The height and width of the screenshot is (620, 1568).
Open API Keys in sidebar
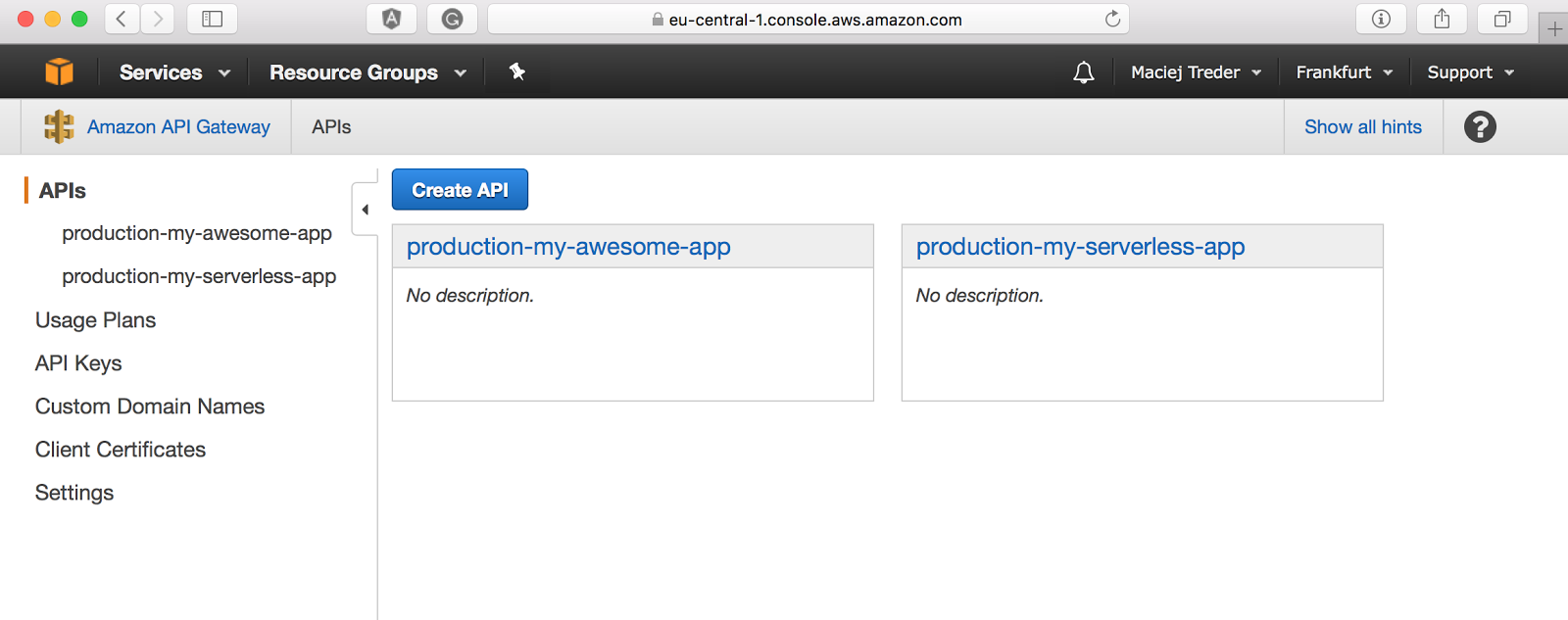[78, 363]
